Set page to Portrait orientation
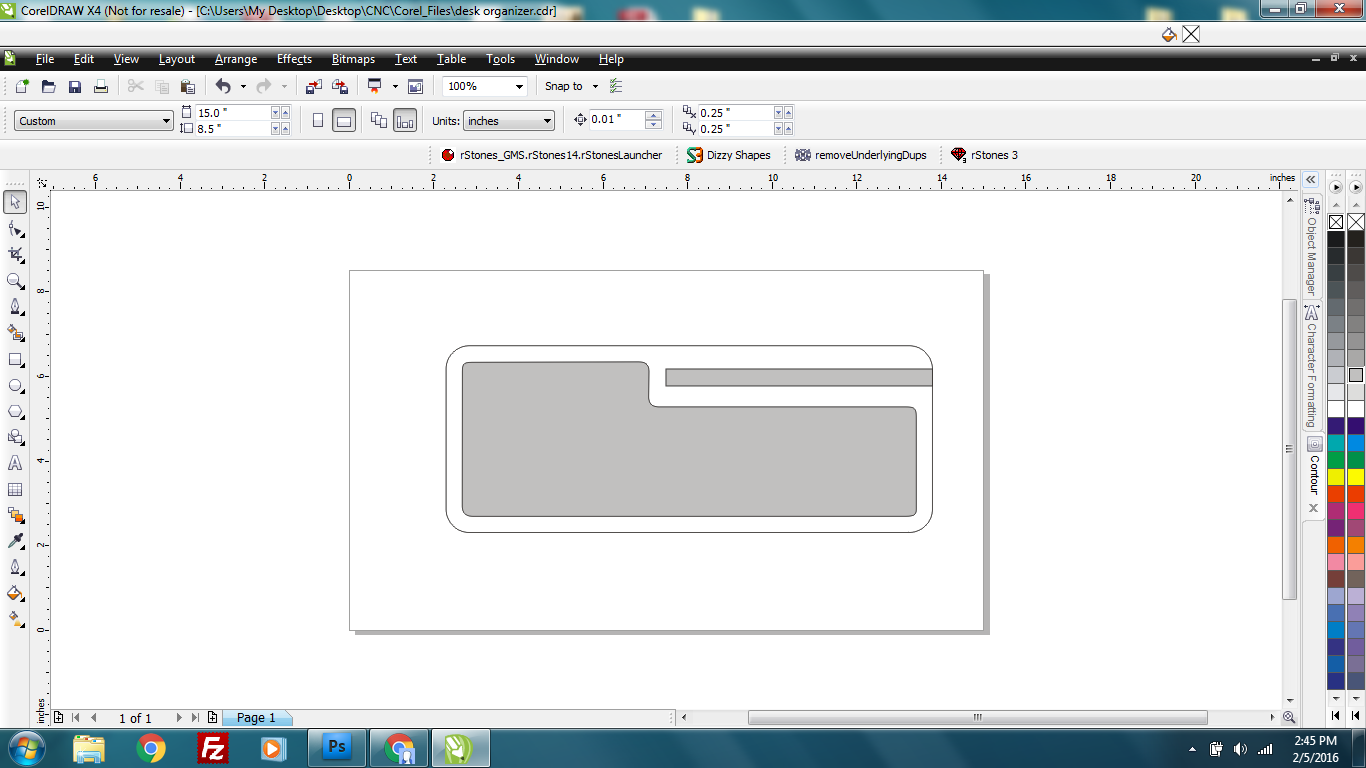The height and width of the screenshot is (768, 1366). click(x=318, y=120)
